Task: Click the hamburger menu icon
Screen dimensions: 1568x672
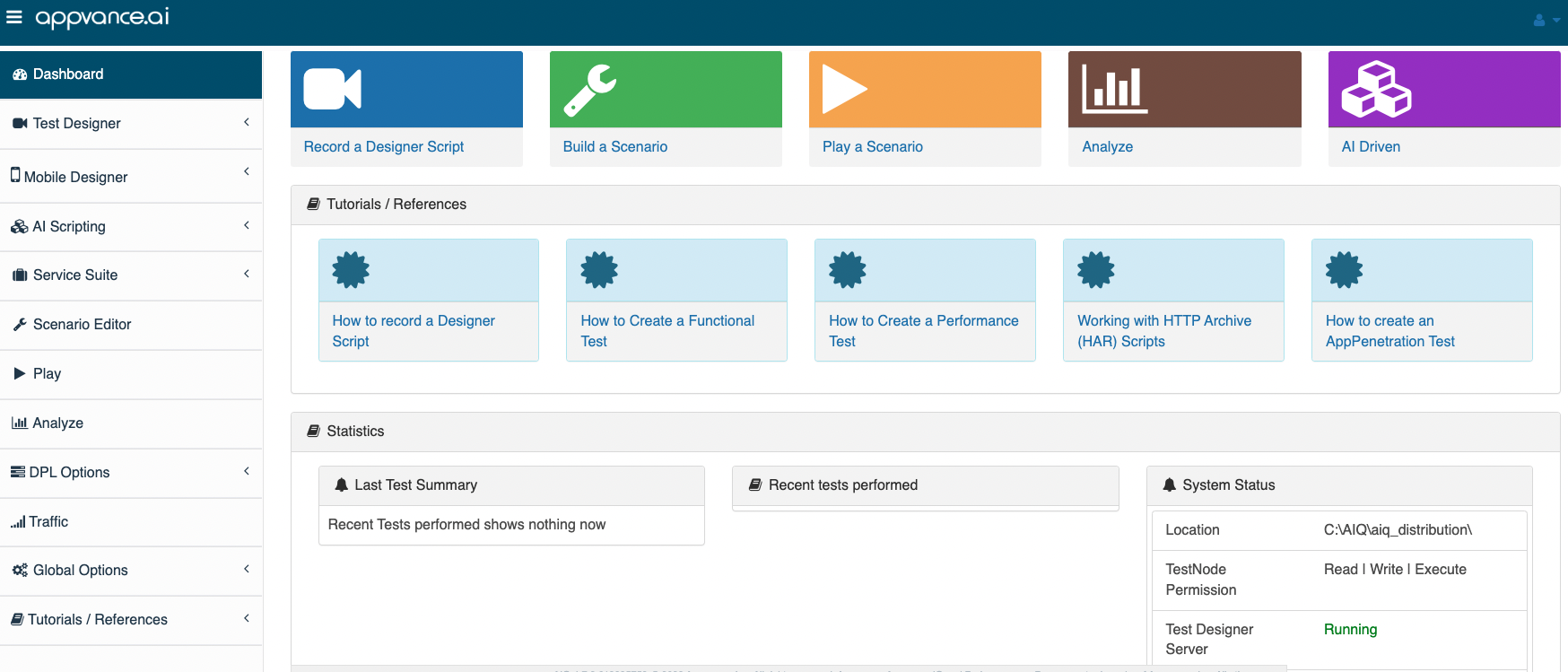Action: pos(13,17)
